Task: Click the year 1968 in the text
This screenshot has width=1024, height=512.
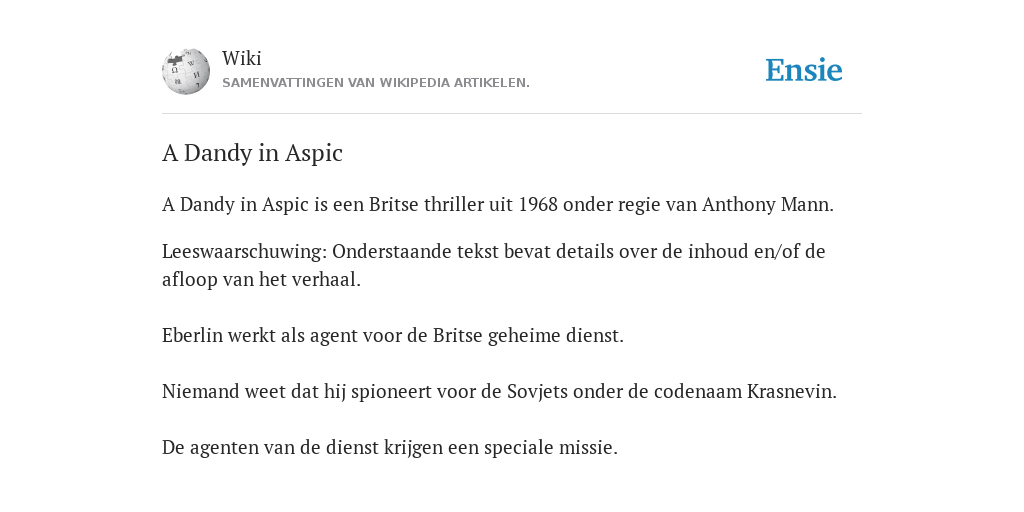Action: point(538,204)
